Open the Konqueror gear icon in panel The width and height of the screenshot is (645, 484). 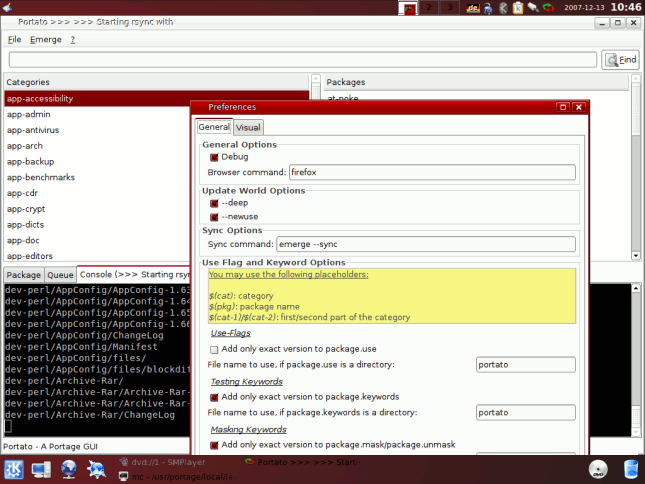96,470
